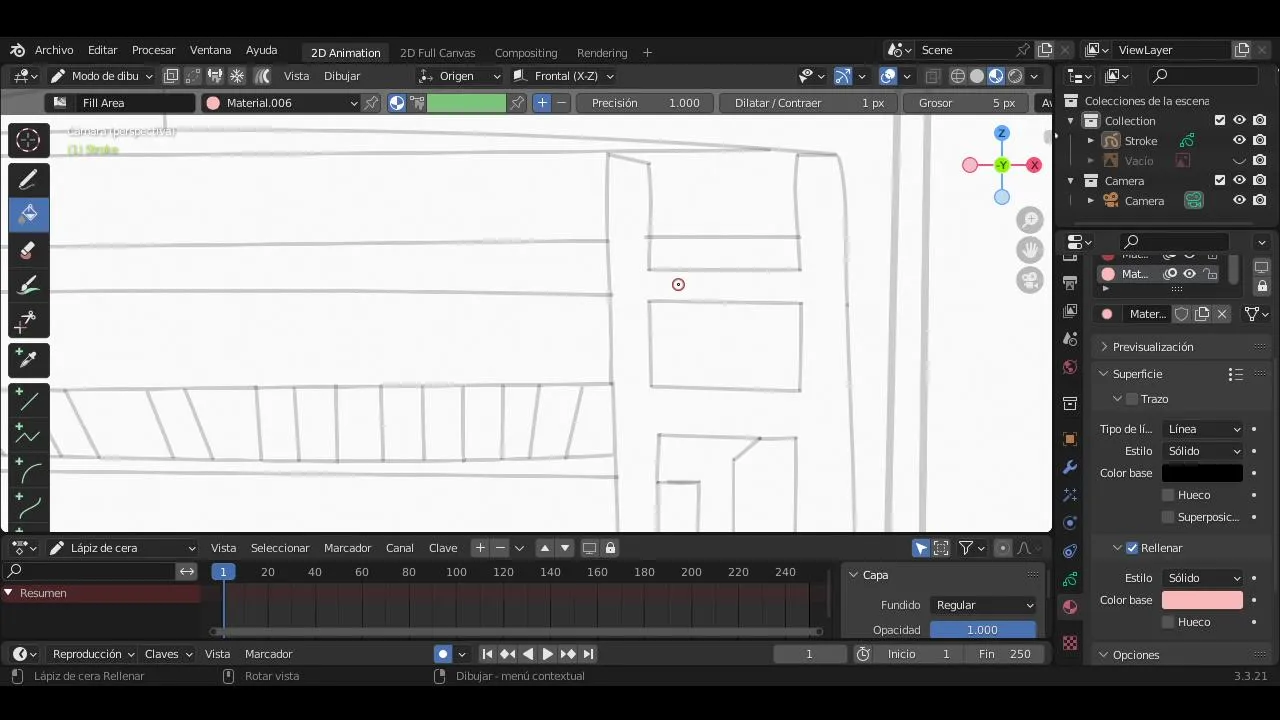This screenshot has height=720, width=1280.
Task: Play the animation forward
Action: click(x=547, y=654)
